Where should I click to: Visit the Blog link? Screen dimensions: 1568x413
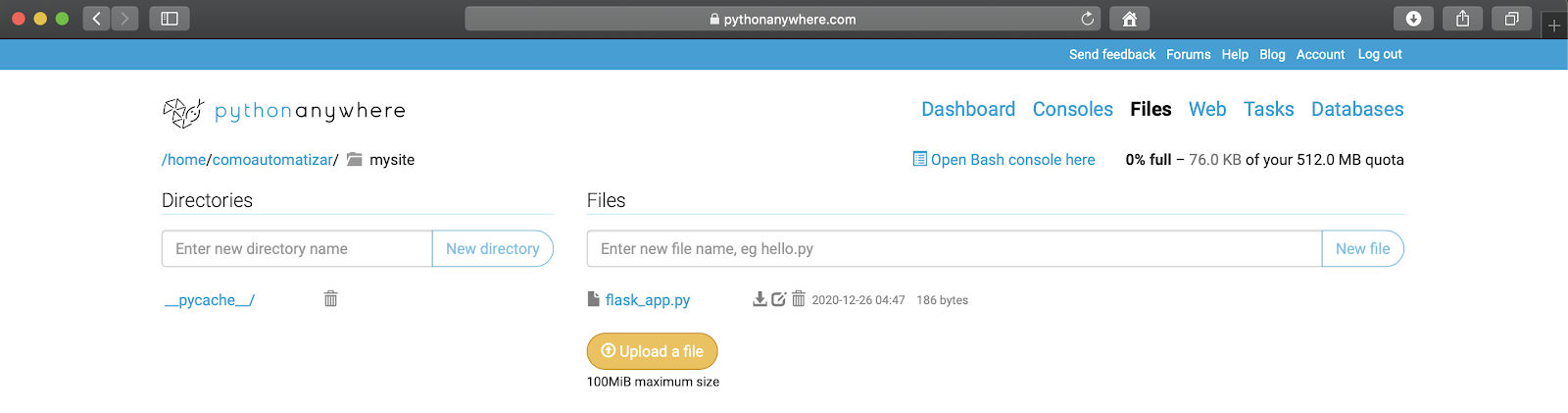1272,55
